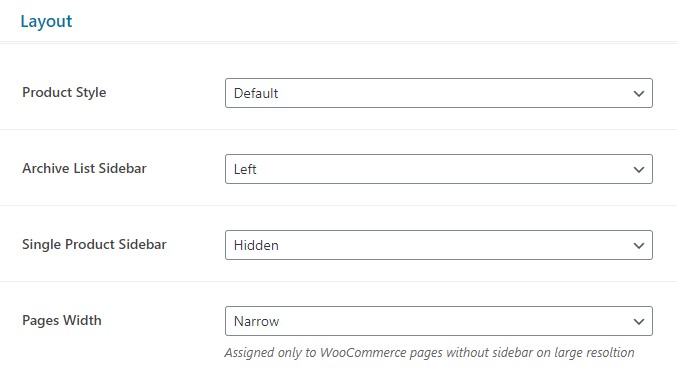Image resolution: width=677 pixels, height=384 pixels.
Task: Click the chevron arrow in Product Style select
Action: [x=639, y=94]
